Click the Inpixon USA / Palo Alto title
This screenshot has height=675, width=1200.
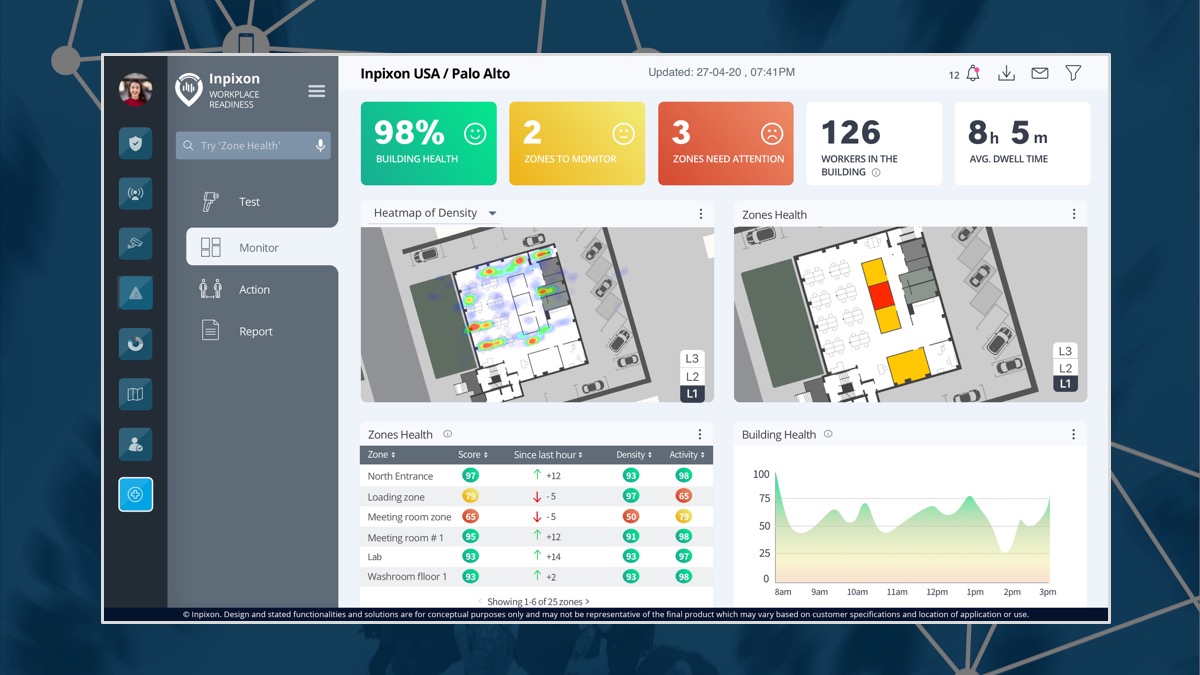435,74
